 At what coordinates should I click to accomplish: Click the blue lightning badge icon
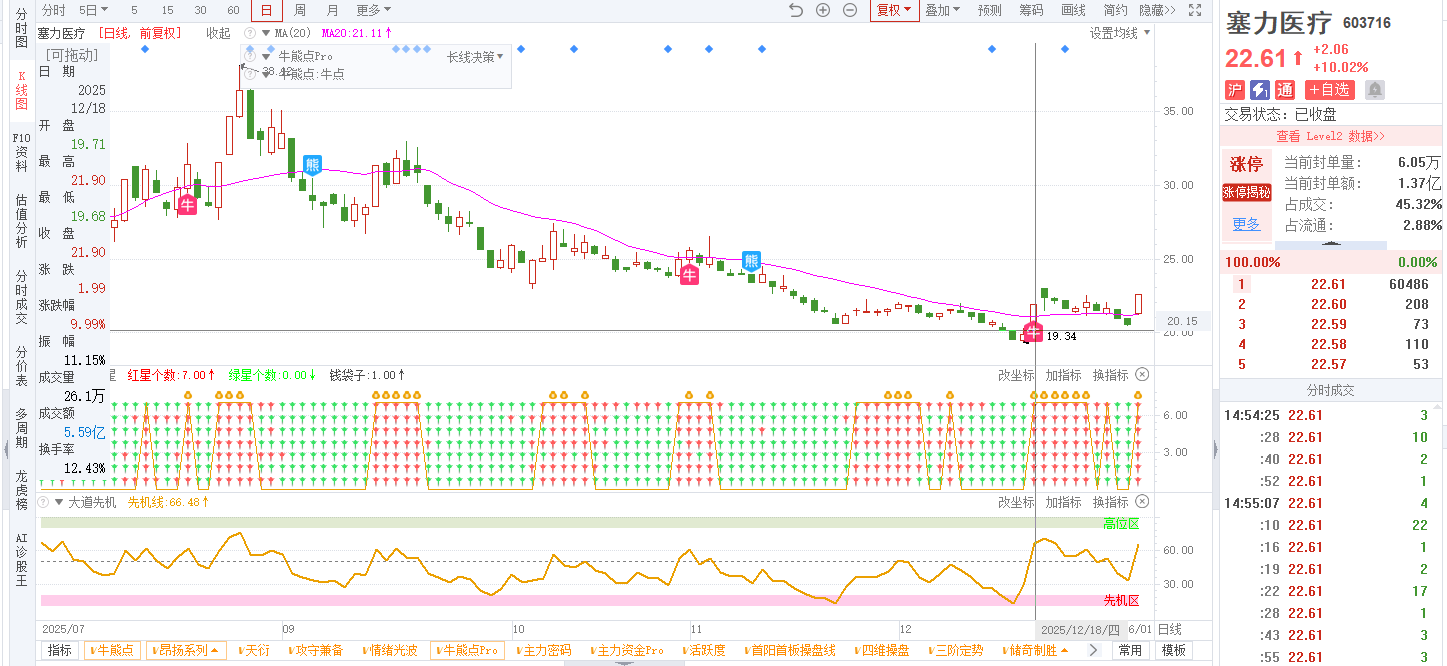(x=1260, y=90)
